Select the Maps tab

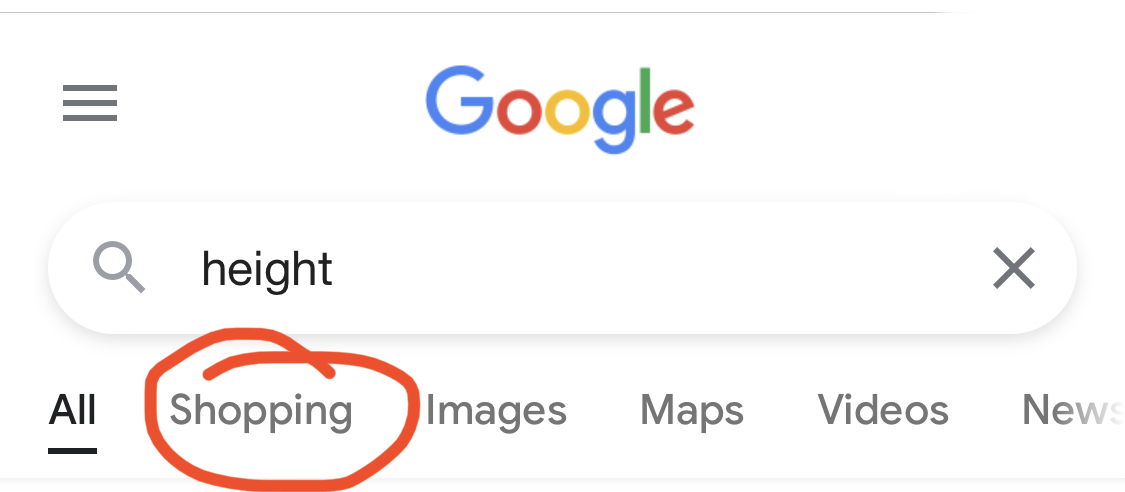click(x=692, y=410)
